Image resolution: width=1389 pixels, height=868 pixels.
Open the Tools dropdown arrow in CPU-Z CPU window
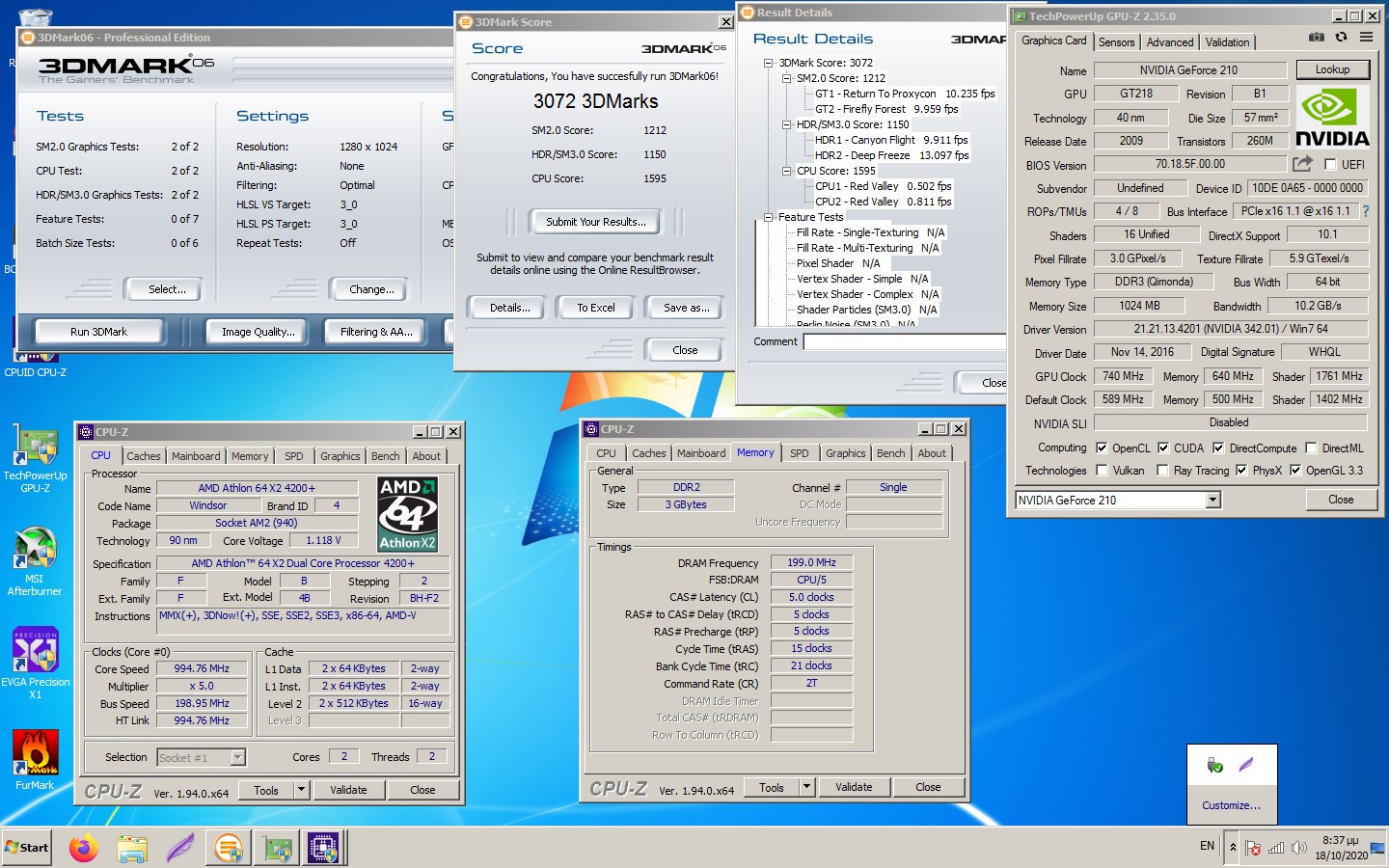301,790
